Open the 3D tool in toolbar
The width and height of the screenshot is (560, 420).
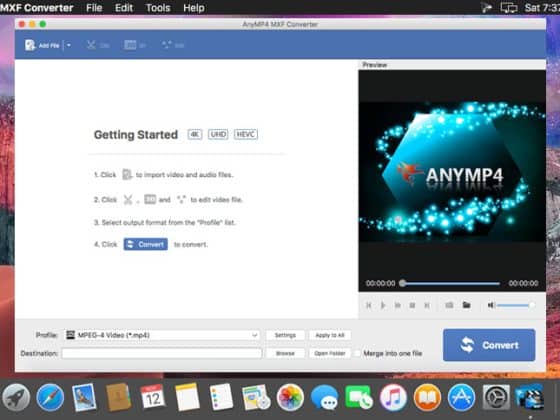[135, 45]
